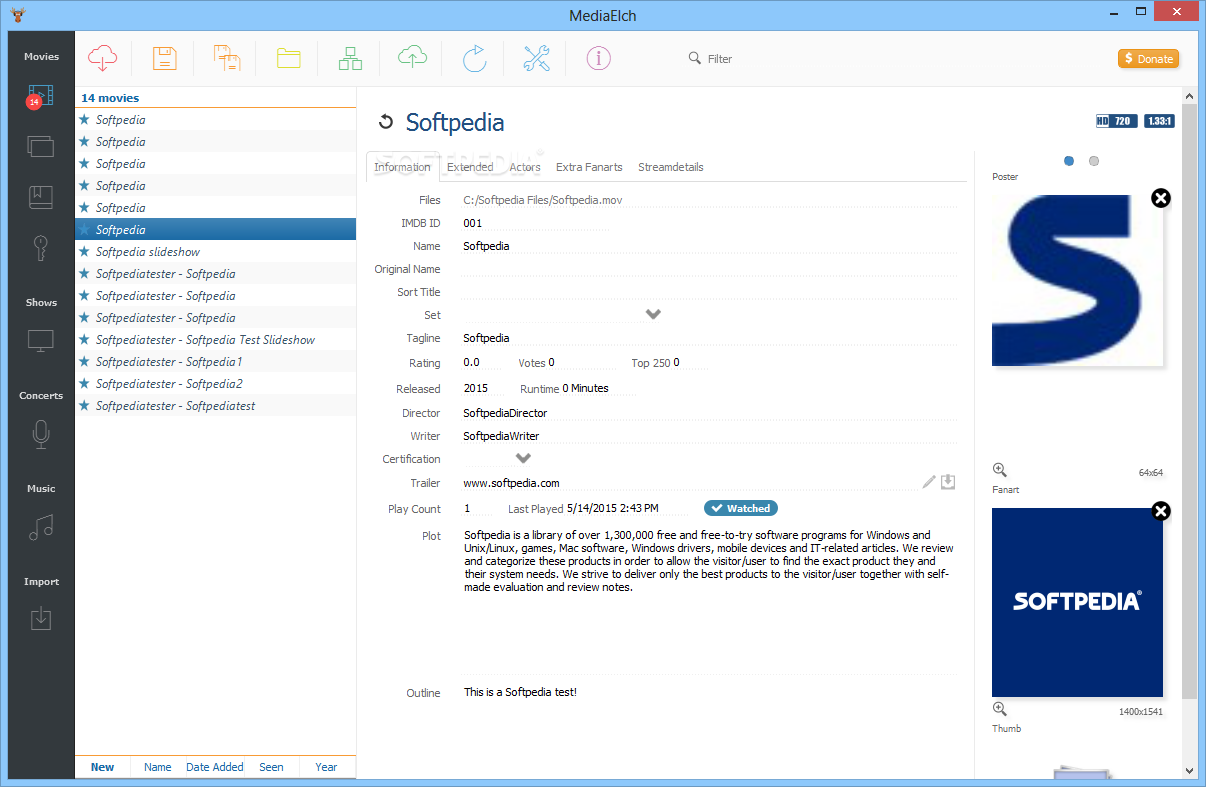Open the certifications key sidebar icon
Screen dimensions: 1206x787
coord(41,247)
